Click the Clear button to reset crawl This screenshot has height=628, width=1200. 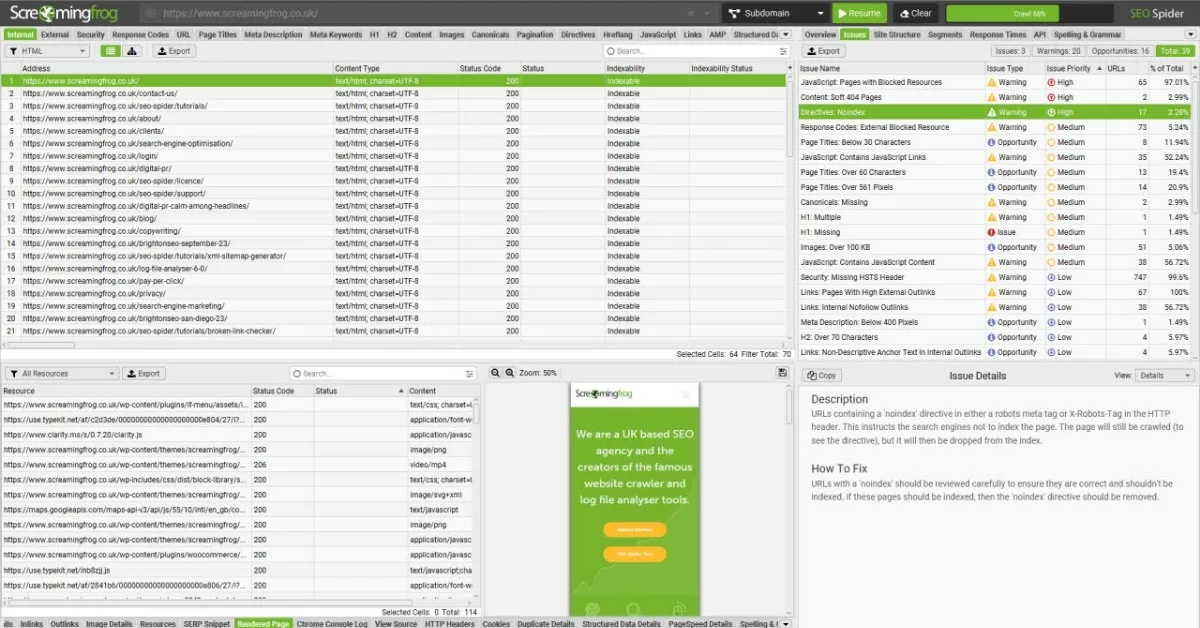click(915, 13)
